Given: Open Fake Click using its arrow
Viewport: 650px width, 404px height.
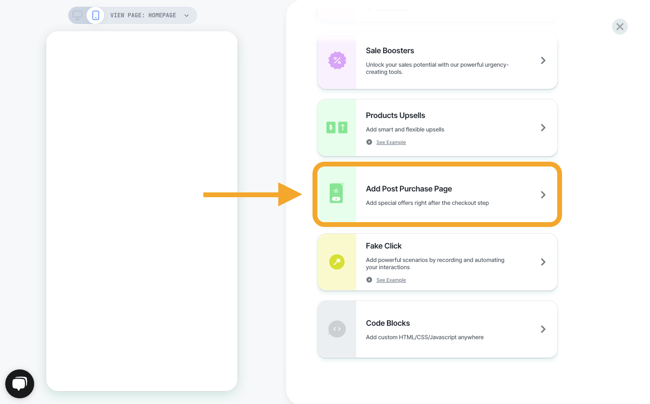Looking at the screenshot, I should (543, 262).
